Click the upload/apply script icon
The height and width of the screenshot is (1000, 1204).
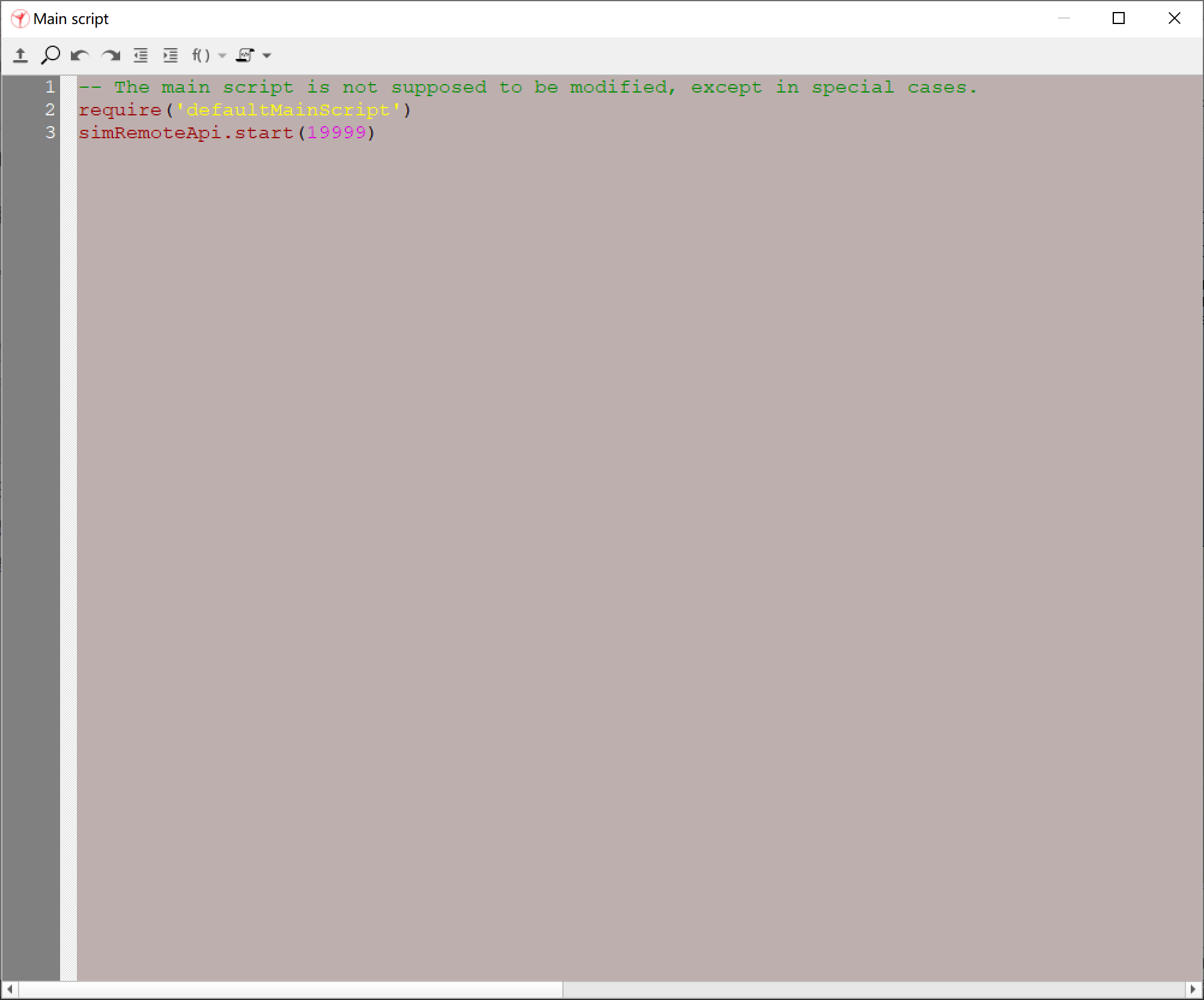(21, 55)
